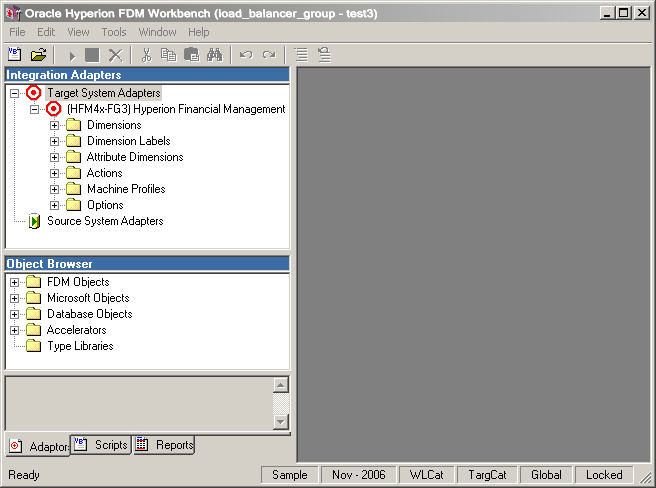Click the Cut scissors toolbar icon
Viewport: 656px width, 488px height.
[146, 55]
